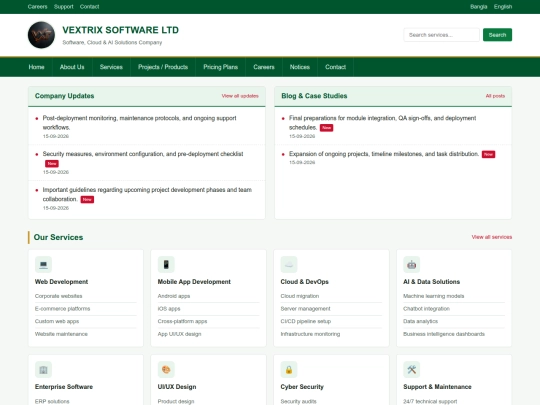540x405 pixels.
Task: Open the post-deployment monitoring update
Action: coord(139,123)
